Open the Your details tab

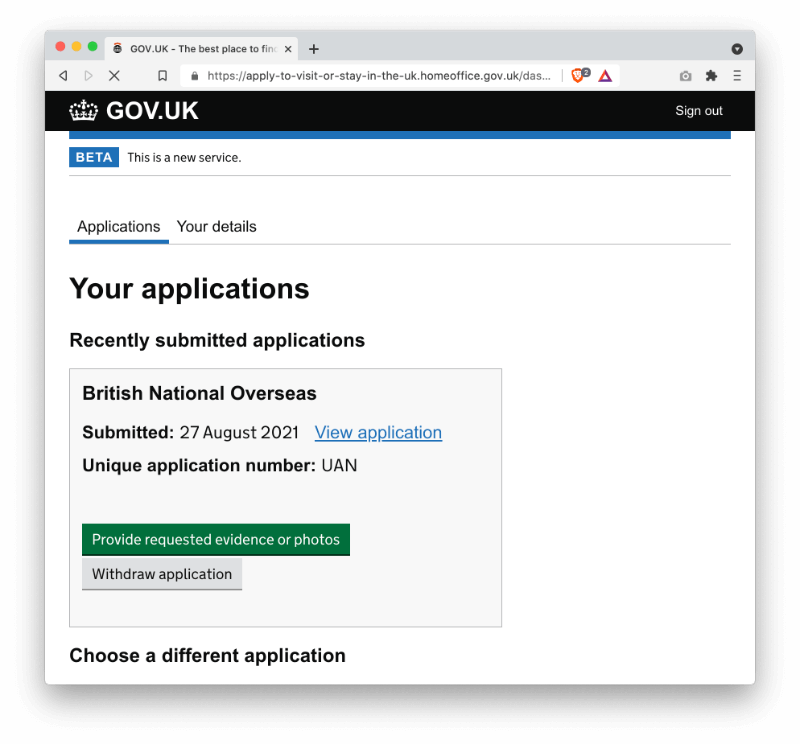(216, 227)
